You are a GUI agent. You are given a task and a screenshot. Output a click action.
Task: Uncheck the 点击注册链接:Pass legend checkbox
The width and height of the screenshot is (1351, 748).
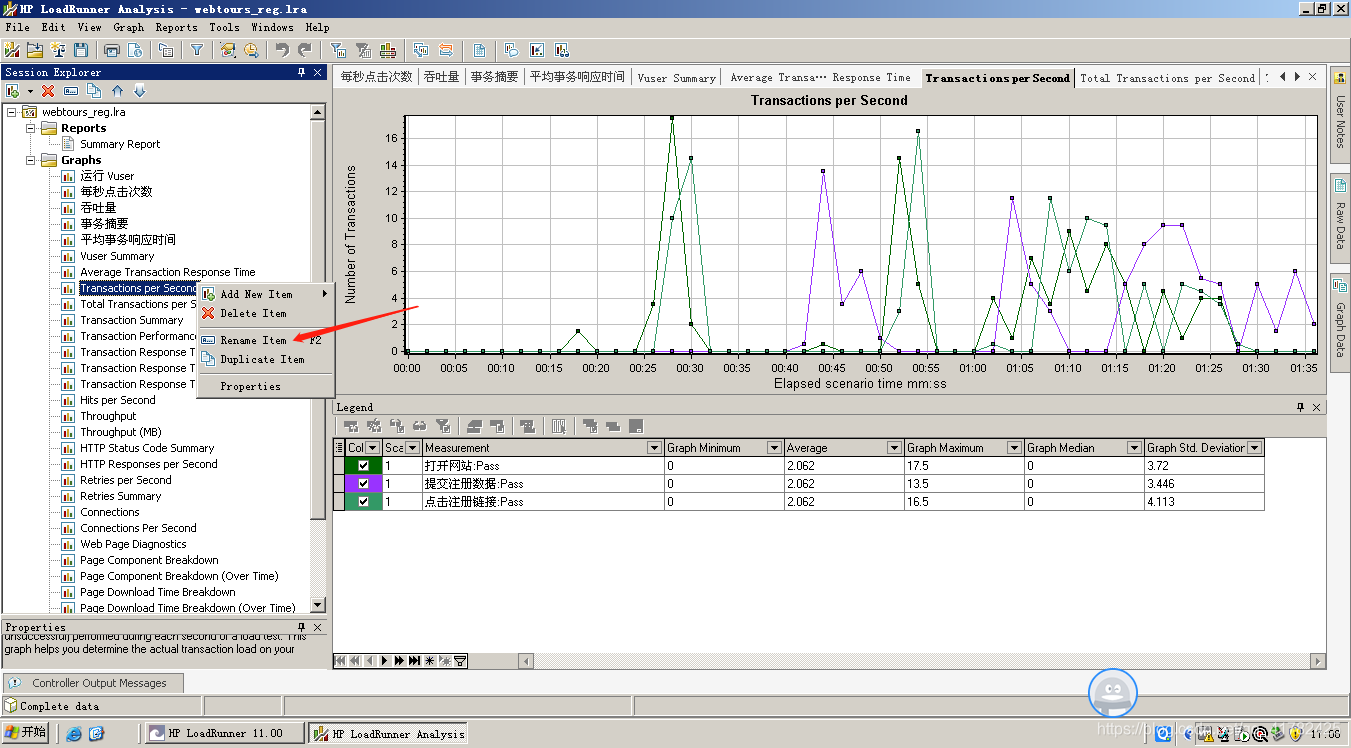(363, 501)
